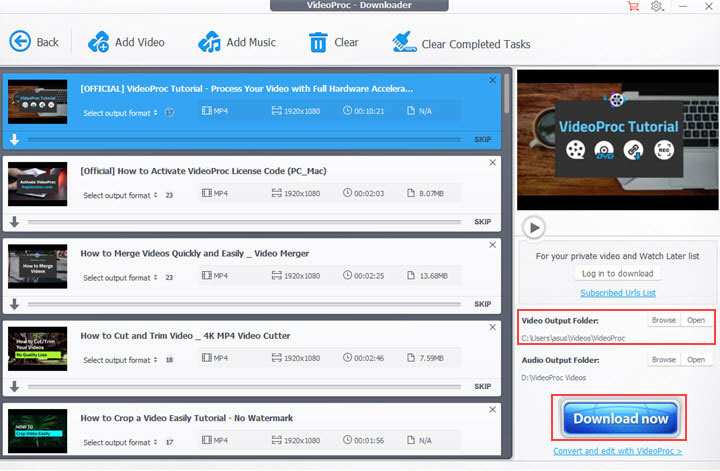This screenshot has height=471, width=720.
Task: Open output format selector for Cut and Trim Video
Action: click(x=120, y=360)
